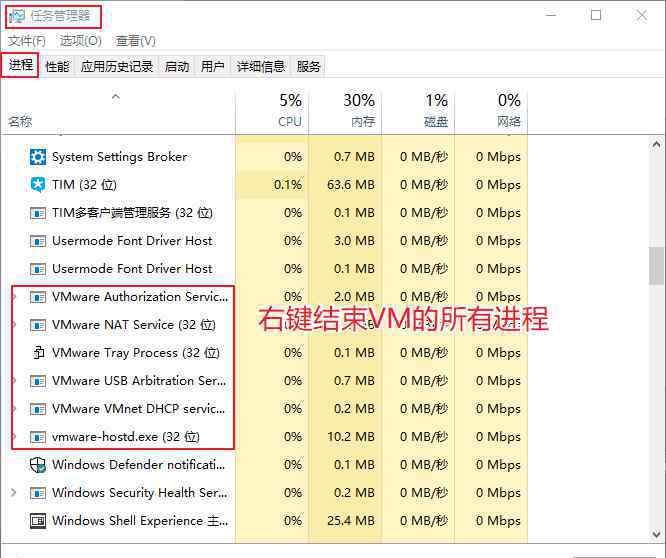Click the icon of Usermode Font Driver Host (3.0 MB)
This screenshot has height=558, width=666.
38,241
